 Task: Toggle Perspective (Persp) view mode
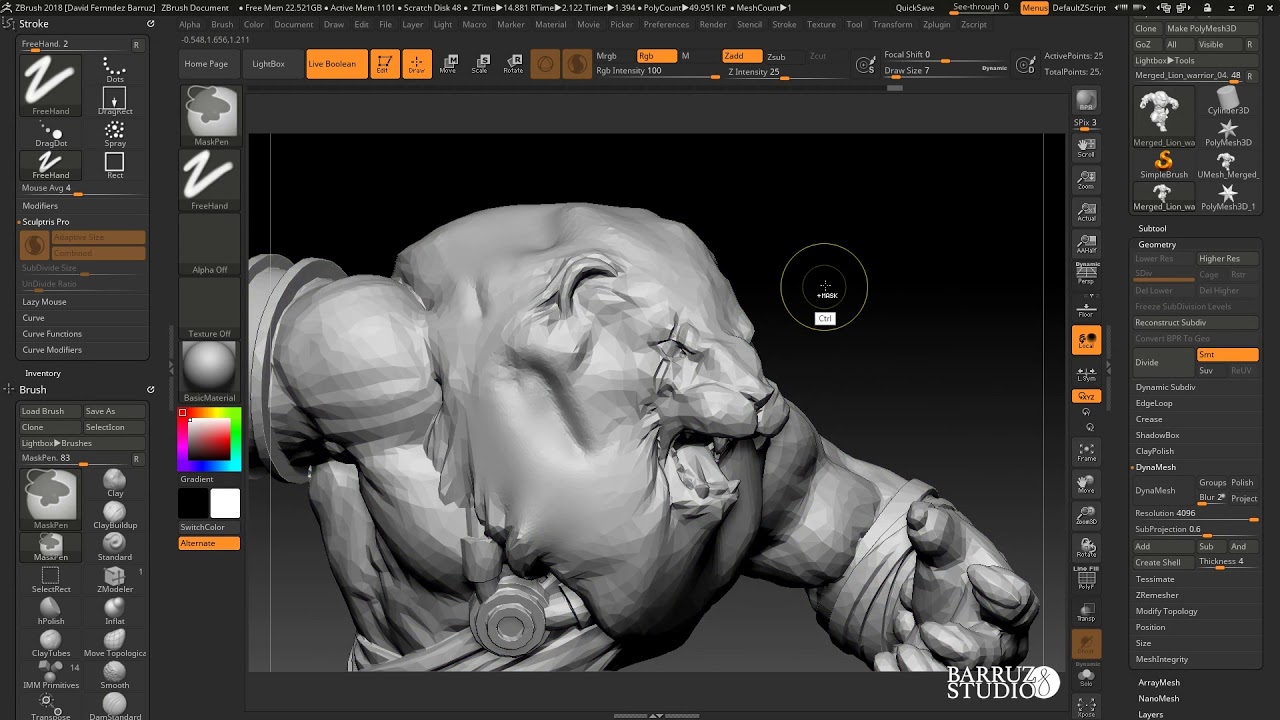click(1086, 274)
